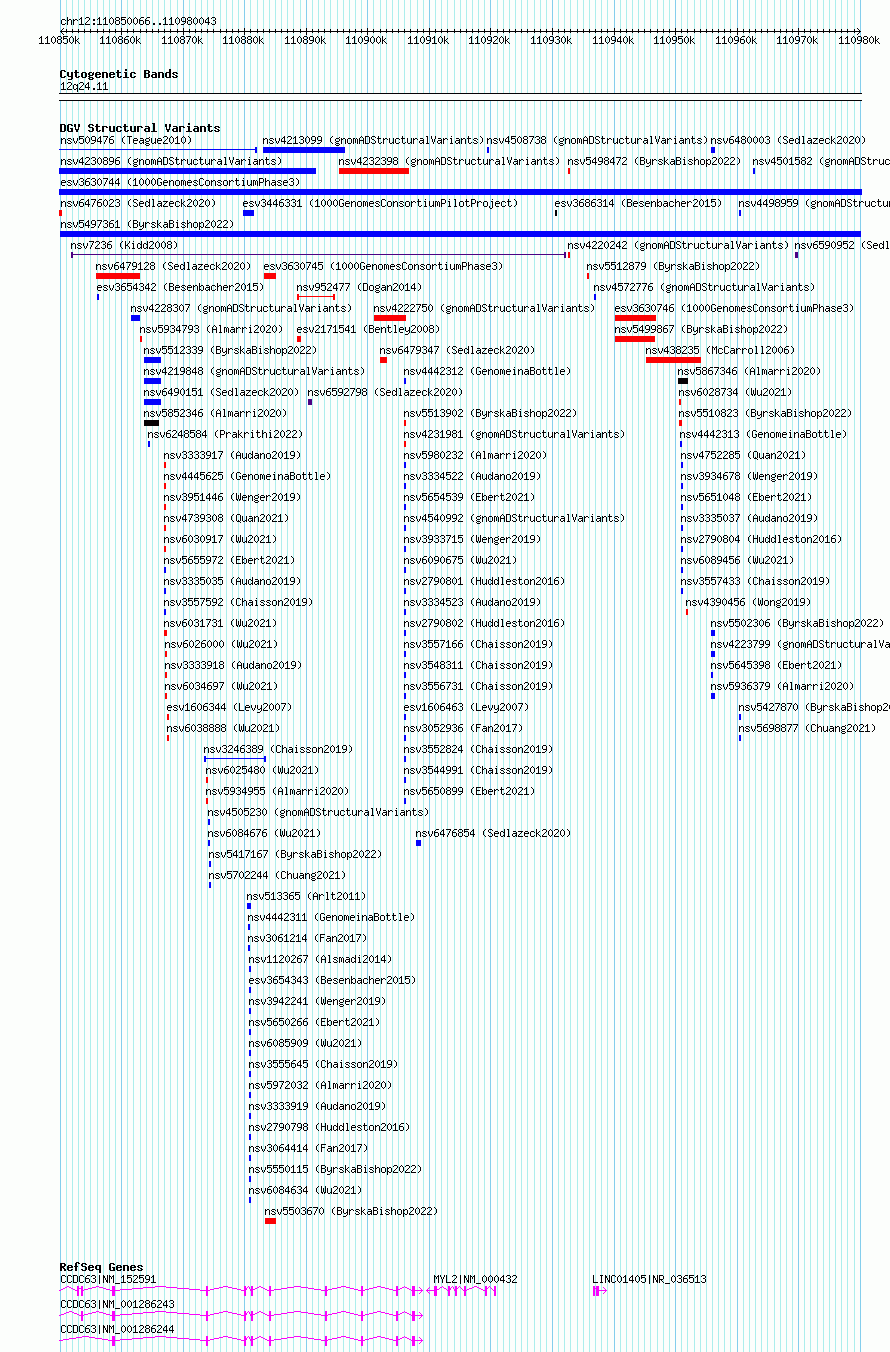Open variant nsv6592798 (Sedlazeck2020)
This screenshot has height=1352, width=890.
click(x=385, y=392)
